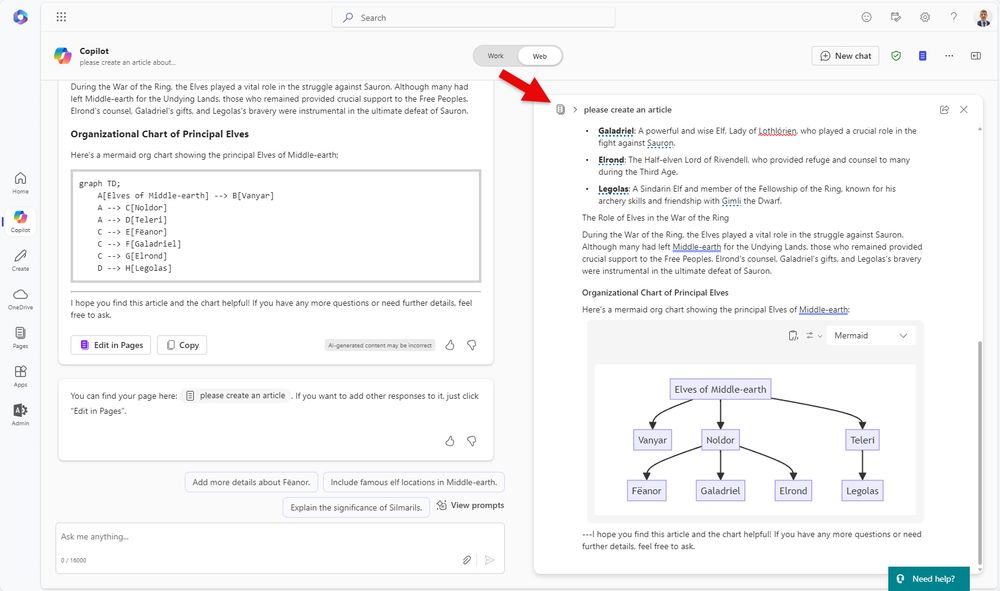The width and height of the screenshot is (1000, 591).
Task: Click the 'graph TD;' code line
Action: pos(99,184)
